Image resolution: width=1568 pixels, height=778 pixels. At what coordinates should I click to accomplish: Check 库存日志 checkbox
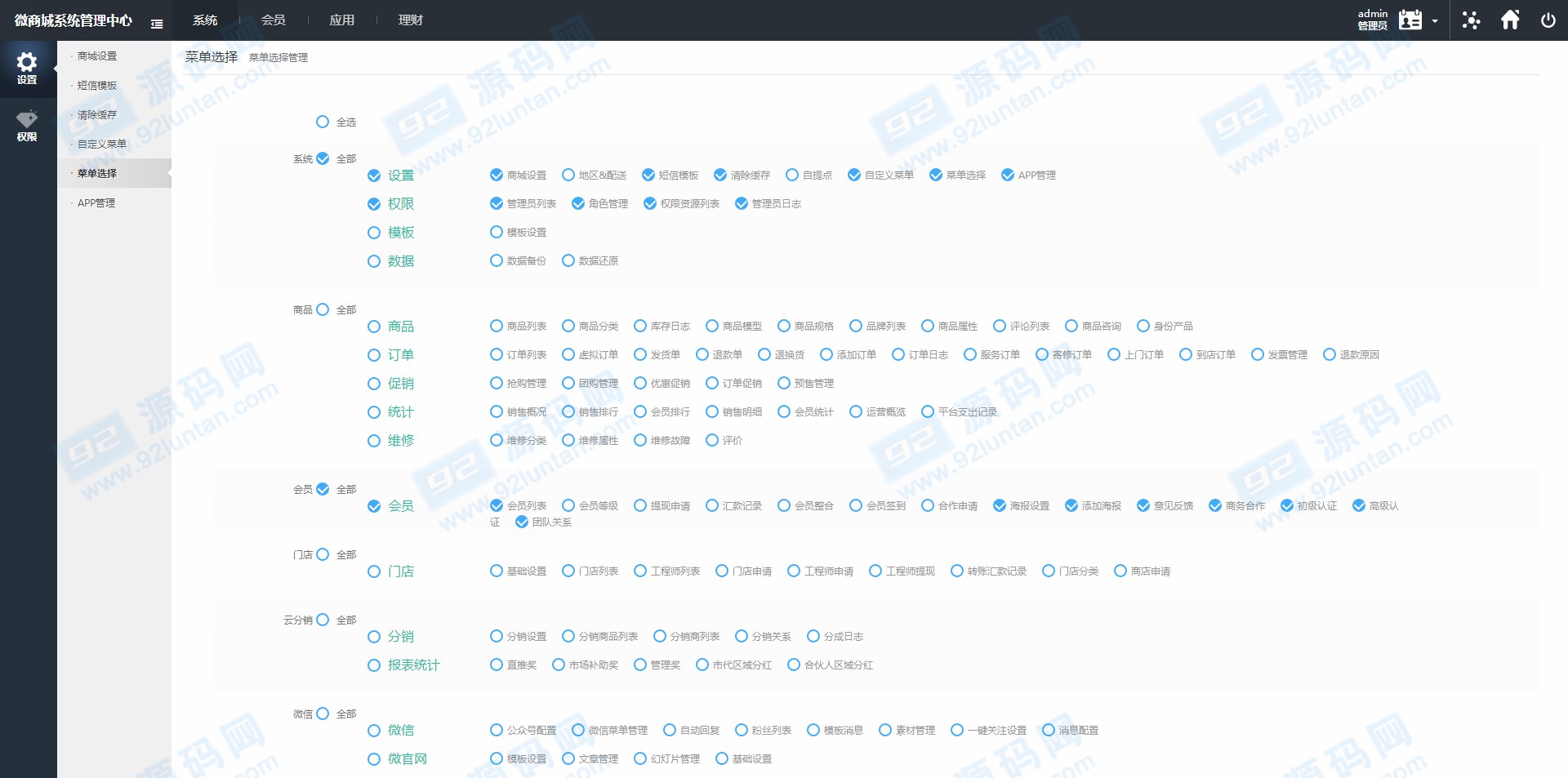click(x=640, y=327)
